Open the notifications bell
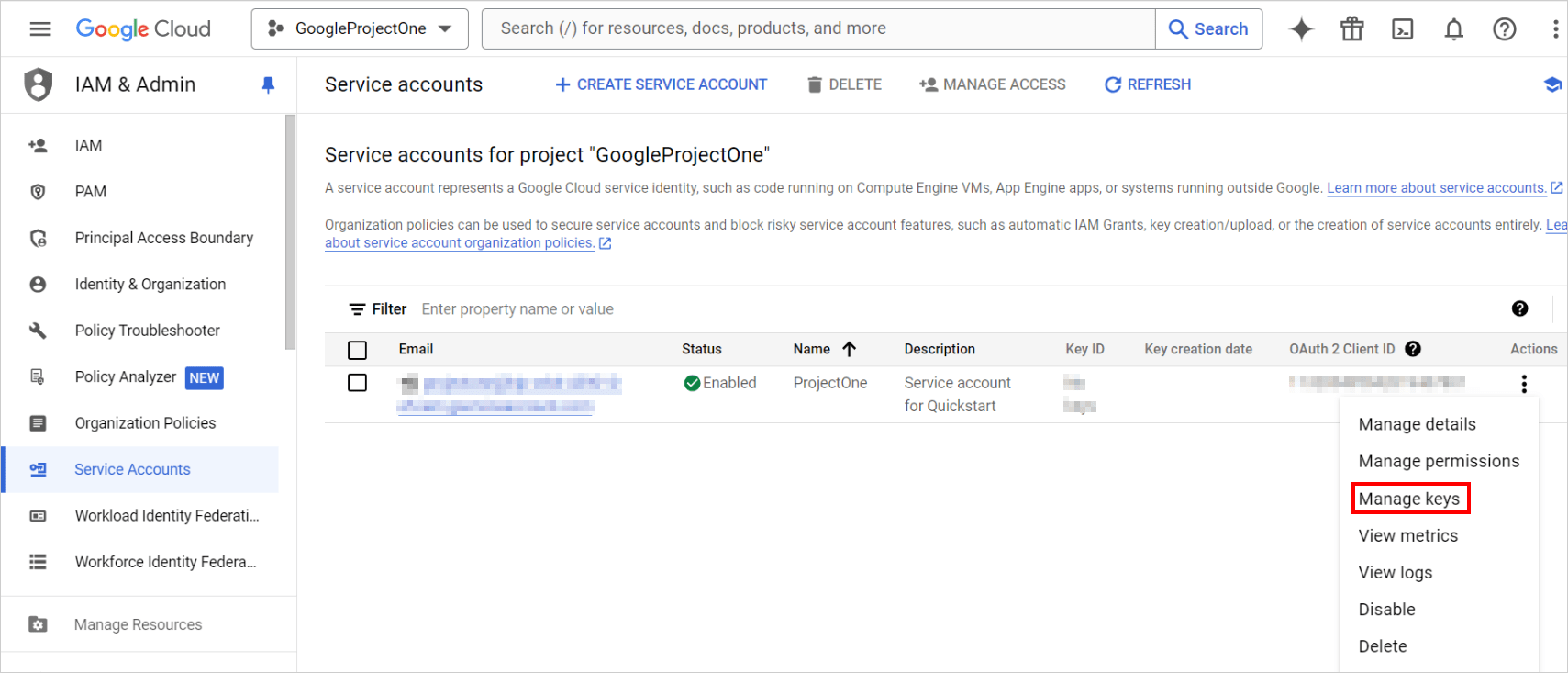 pyautogui.click(x=1454, y=28)
